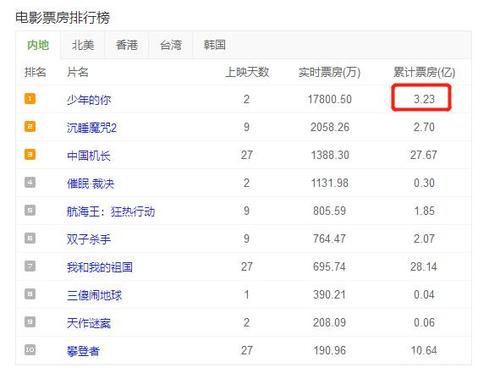Open the 攀登者 movie link
500x373 pixels.
[83, 351]
